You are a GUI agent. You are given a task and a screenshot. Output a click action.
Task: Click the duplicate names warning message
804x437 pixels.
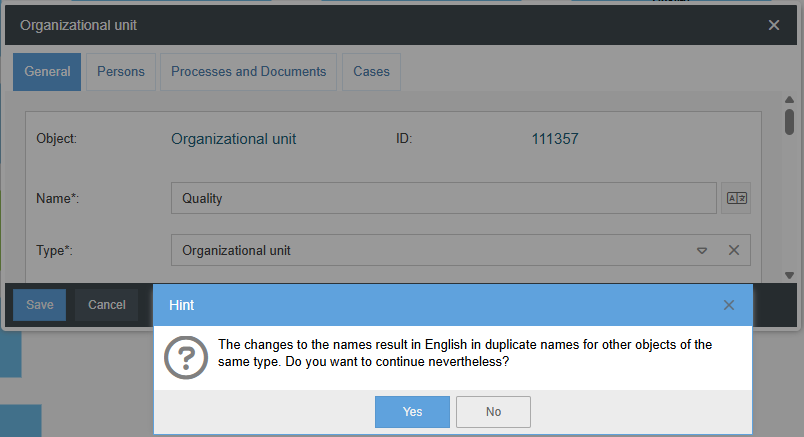coord(465,353)
